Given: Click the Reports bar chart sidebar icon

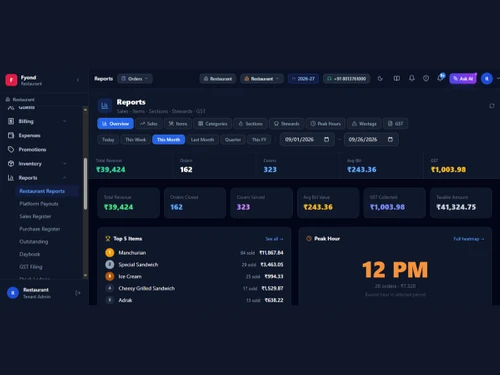Looking at the screenshot, I should coord(11,178).
